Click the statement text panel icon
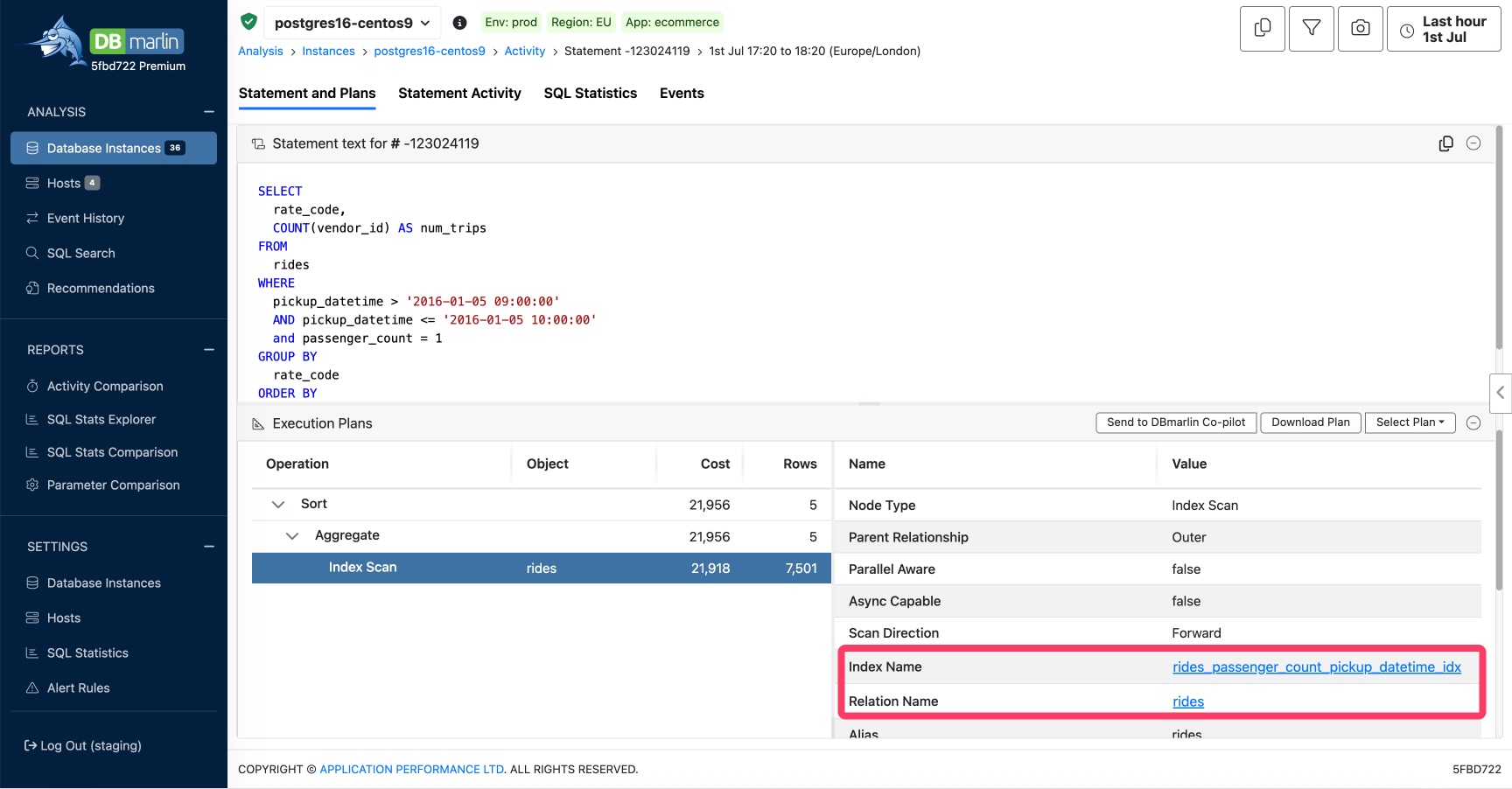Viewport: 1512px width, 789px height. (x=258, y=143)
